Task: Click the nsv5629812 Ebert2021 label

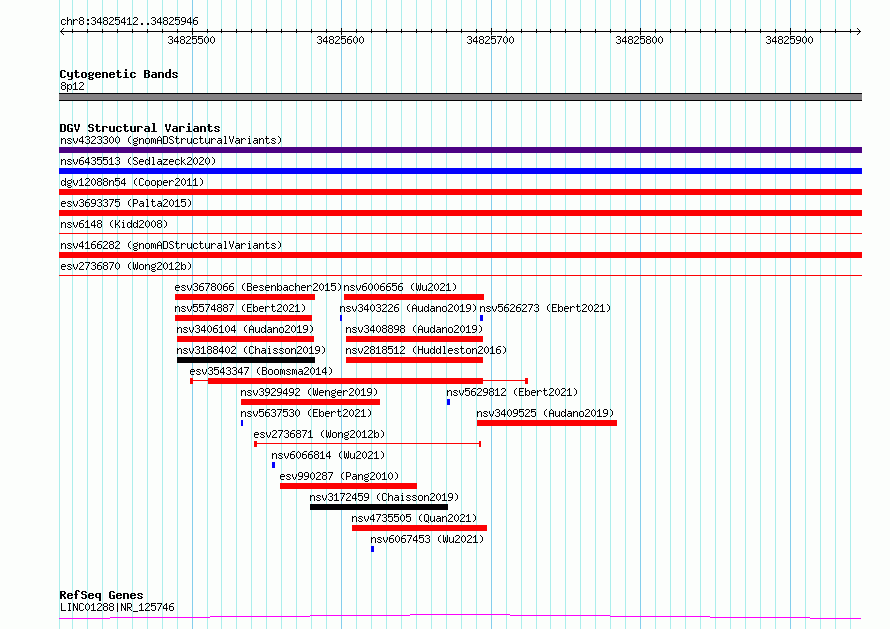Action: coord(512,392)
